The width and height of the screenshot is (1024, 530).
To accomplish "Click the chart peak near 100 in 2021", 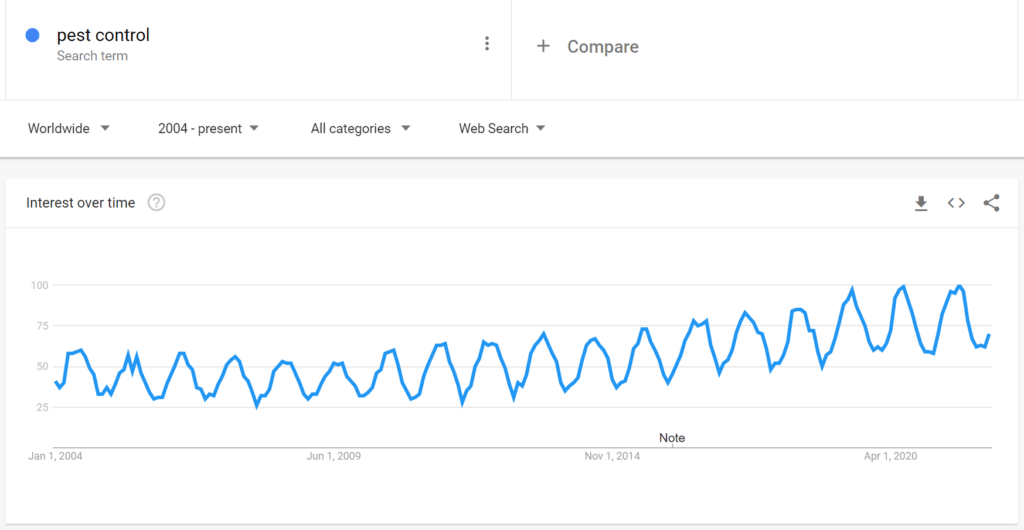I will tap(959, 286).
